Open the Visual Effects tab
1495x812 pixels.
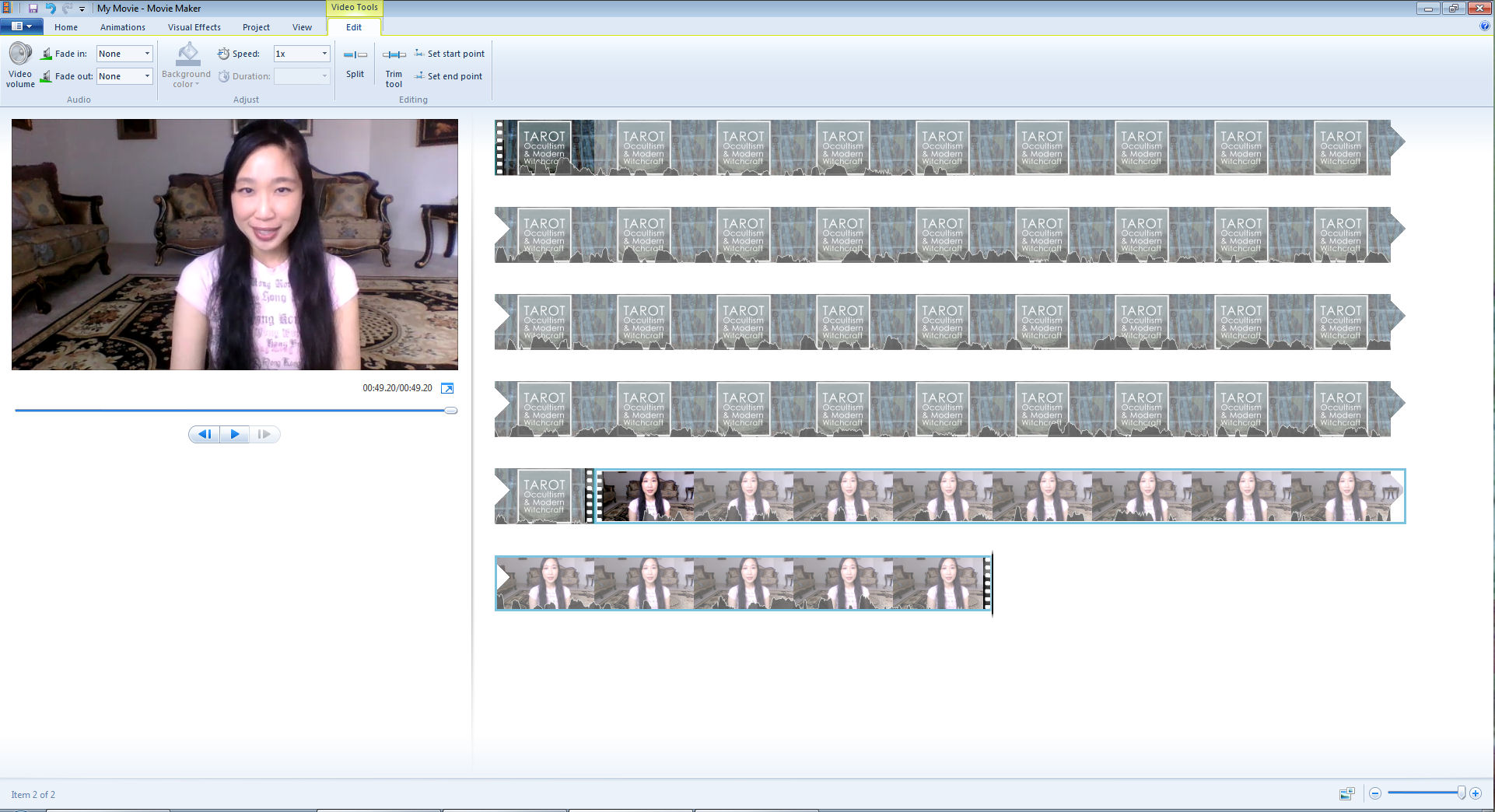point(194,27)
